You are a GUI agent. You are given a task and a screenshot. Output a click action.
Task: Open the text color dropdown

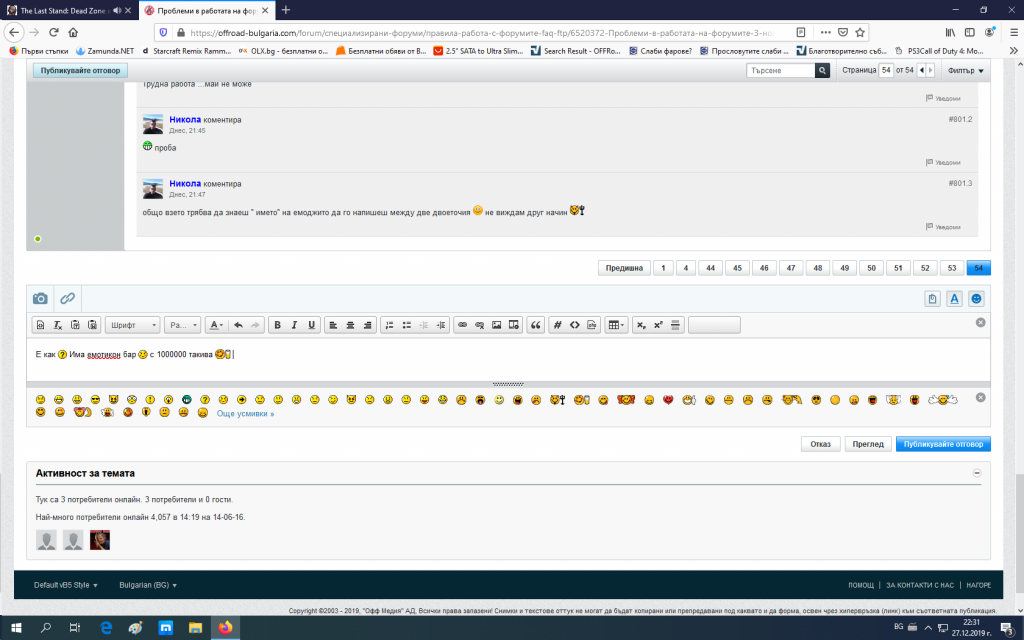(216, 325)
